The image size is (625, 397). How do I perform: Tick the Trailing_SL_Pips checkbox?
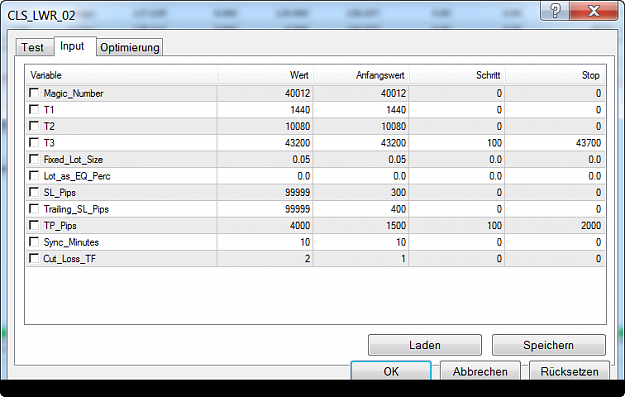34,209
